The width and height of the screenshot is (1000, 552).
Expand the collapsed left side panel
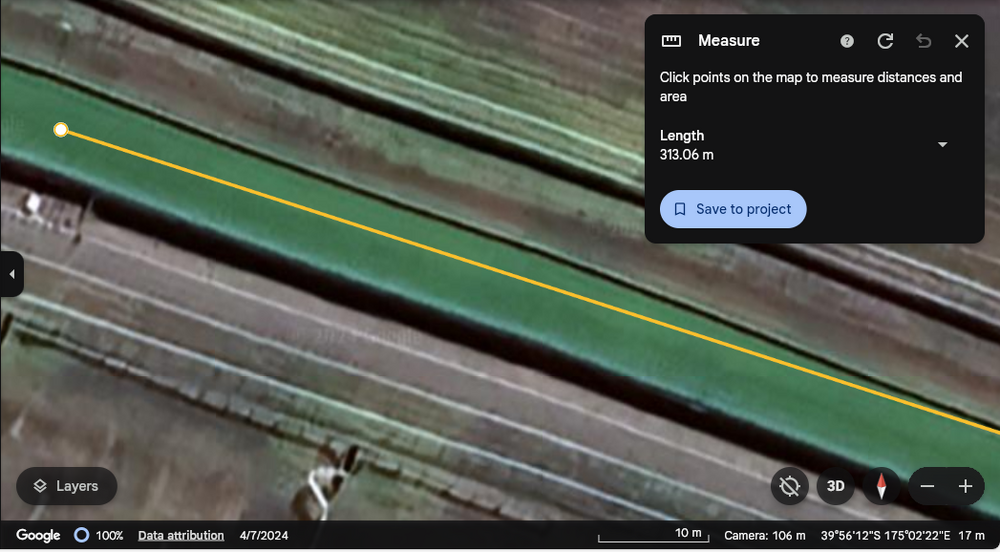click(11, 274)
